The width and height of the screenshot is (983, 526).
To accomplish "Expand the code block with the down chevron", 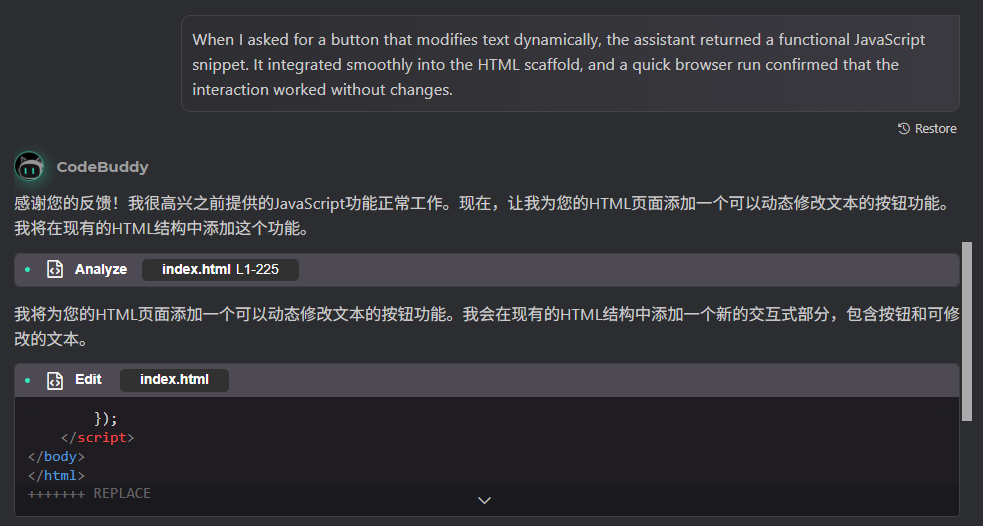I will click(485, 500).
